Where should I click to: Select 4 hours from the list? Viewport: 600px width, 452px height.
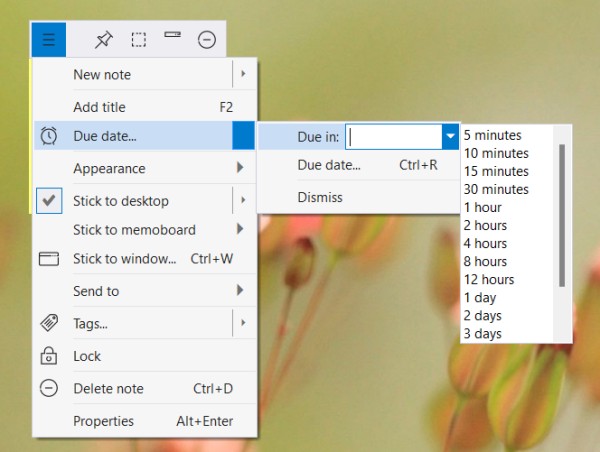(x=507, y=243)
